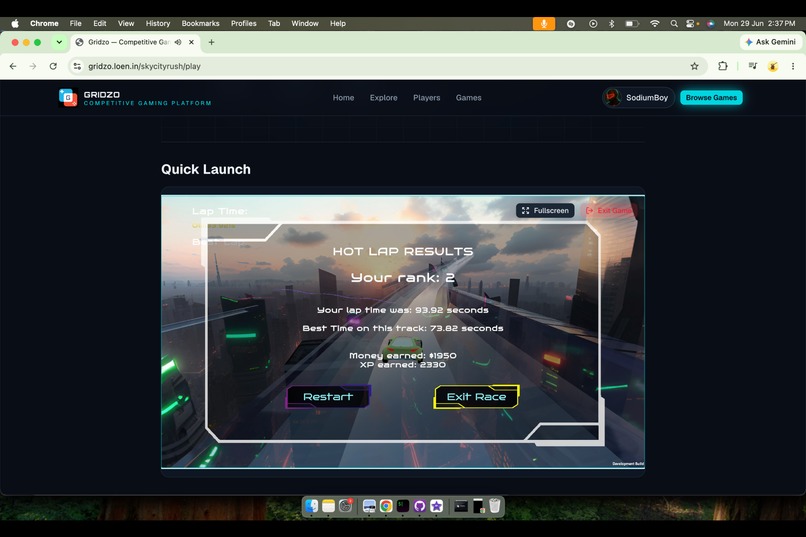Open the SodiumBoy profile badge
This screenshot has height=537, width=806.
(x=638, y=98)
